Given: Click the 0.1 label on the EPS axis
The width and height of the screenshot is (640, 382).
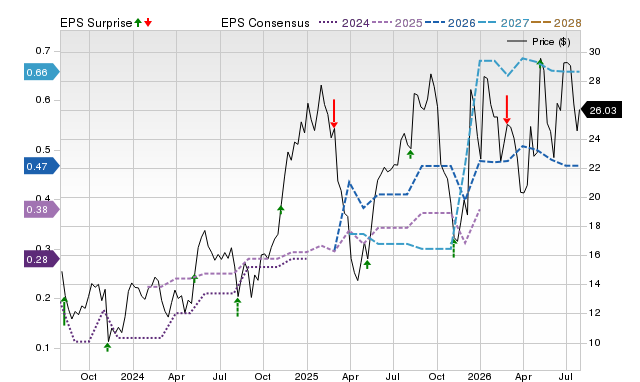Looking at the screenshot, I should coord(43,348).
